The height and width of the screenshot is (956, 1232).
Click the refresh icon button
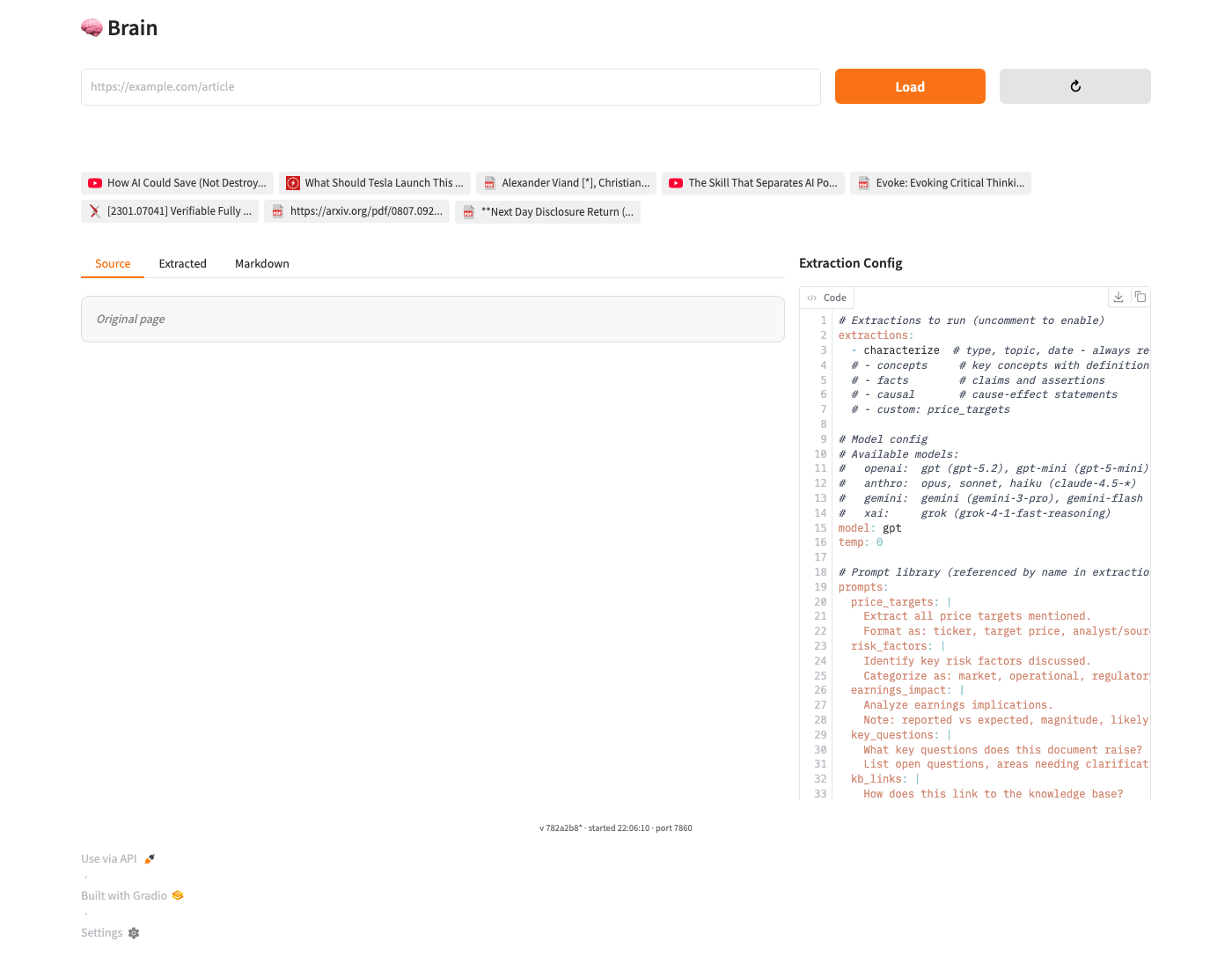click(1074, 86)
